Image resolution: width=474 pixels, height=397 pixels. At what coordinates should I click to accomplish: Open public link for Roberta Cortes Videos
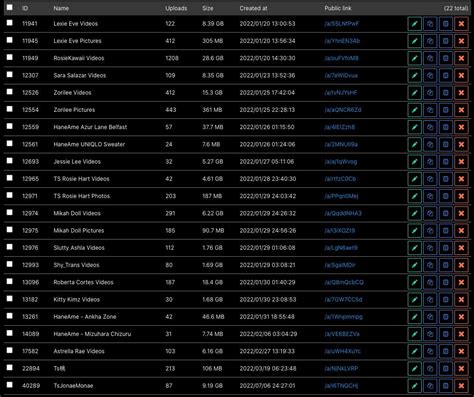[x=344, y=282]
